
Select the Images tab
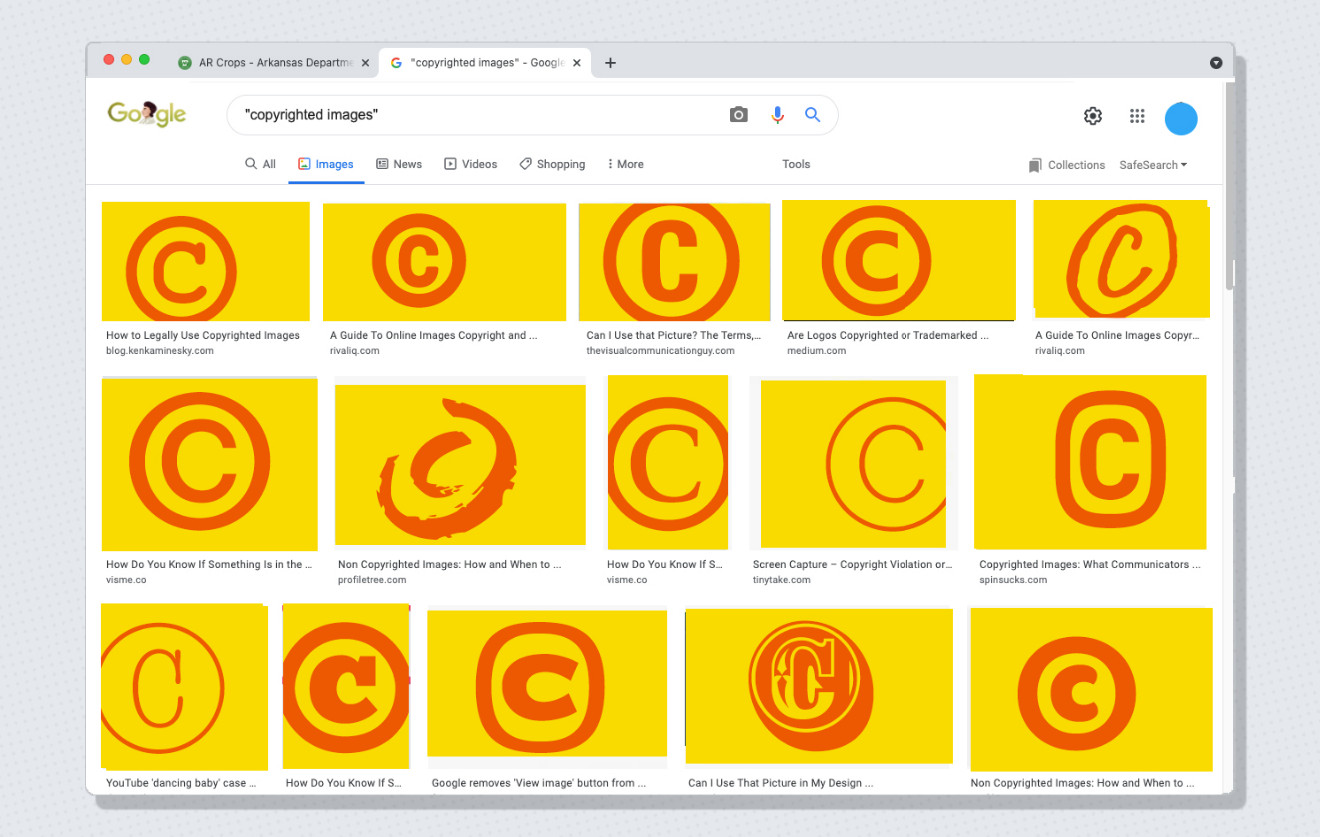326,164
